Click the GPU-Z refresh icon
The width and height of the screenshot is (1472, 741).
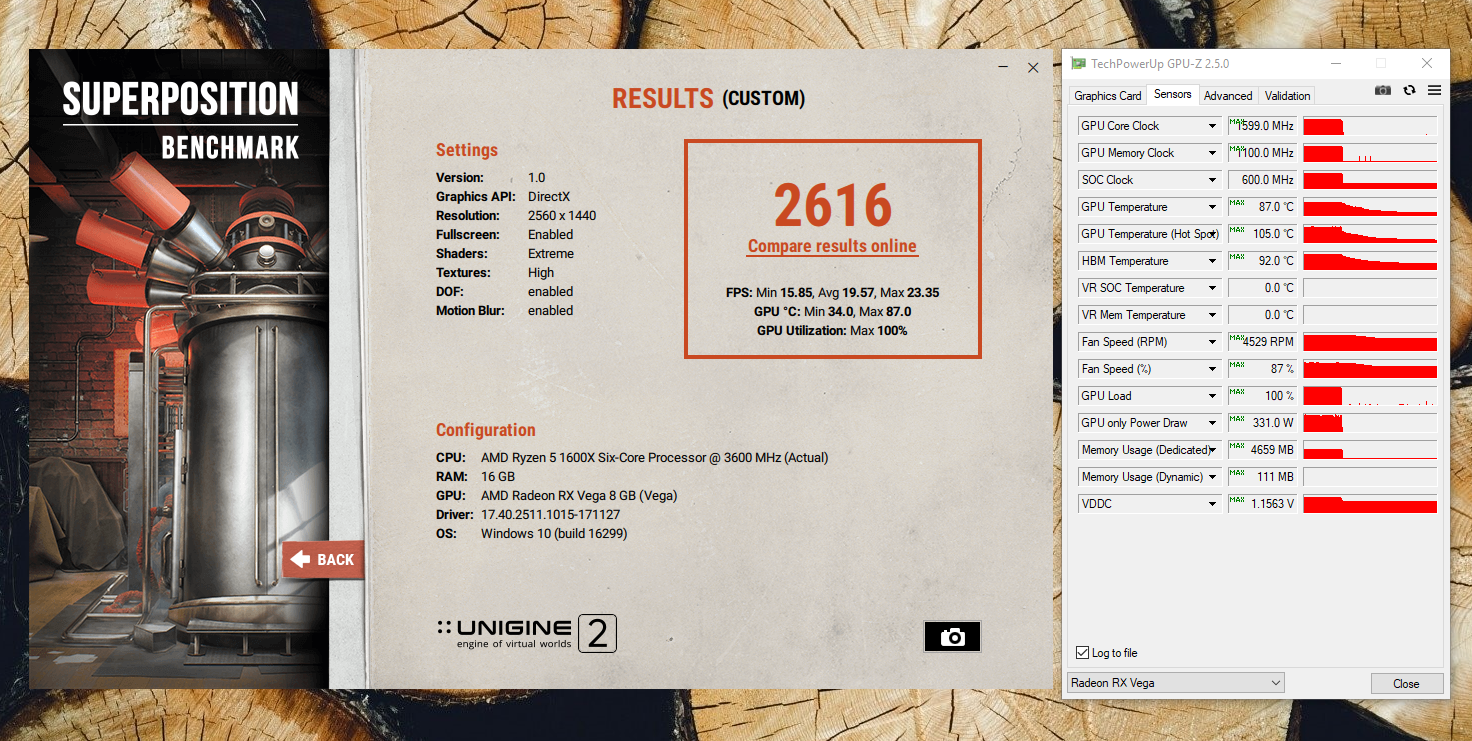click(1409, 90)
